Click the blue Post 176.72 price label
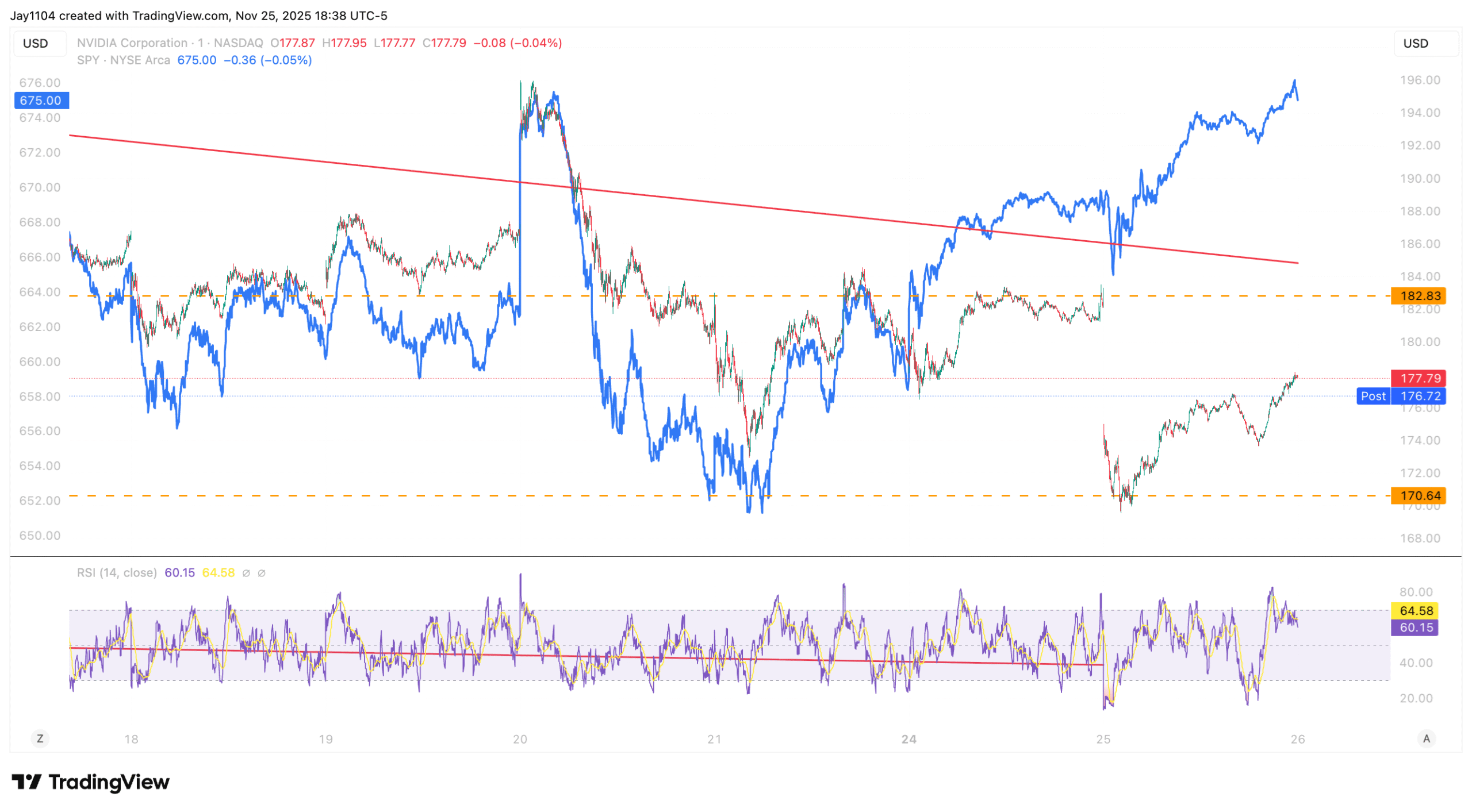The image size is (1472, 812). click(1401, 396)
